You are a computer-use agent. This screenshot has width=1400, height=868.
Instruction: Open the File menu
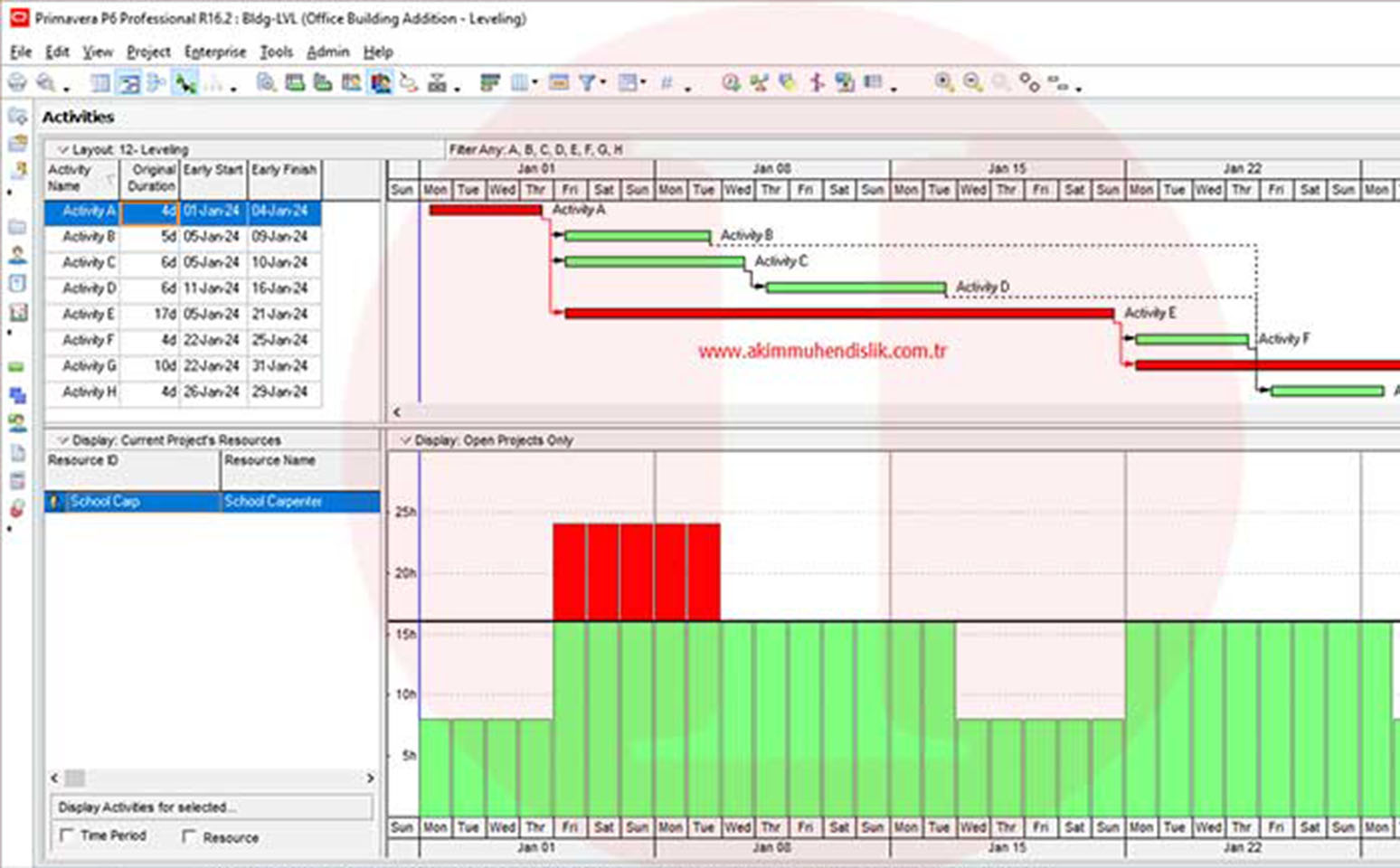pyautogui.click(x=21, y=52)
